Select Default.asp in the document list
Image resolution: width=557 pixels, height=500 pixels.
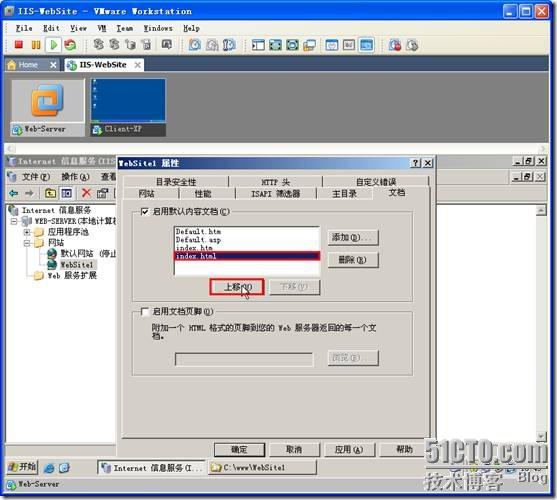[247, 240]
